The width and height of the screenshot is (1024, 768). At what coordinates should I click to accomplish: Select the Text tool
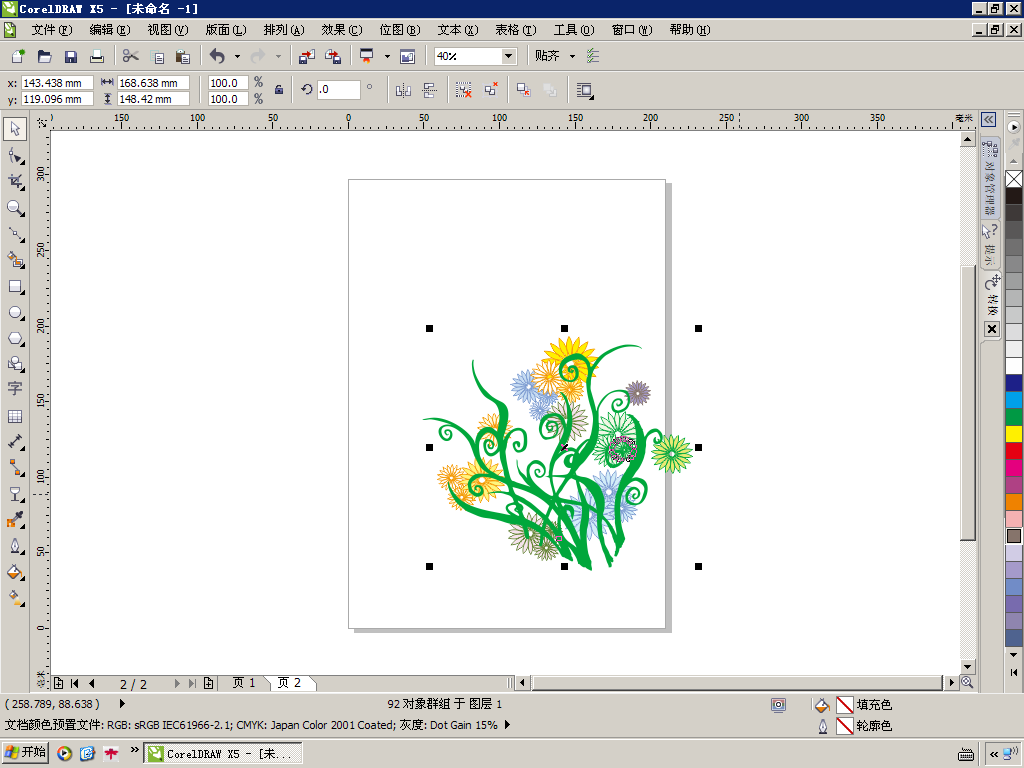point(15,389)
